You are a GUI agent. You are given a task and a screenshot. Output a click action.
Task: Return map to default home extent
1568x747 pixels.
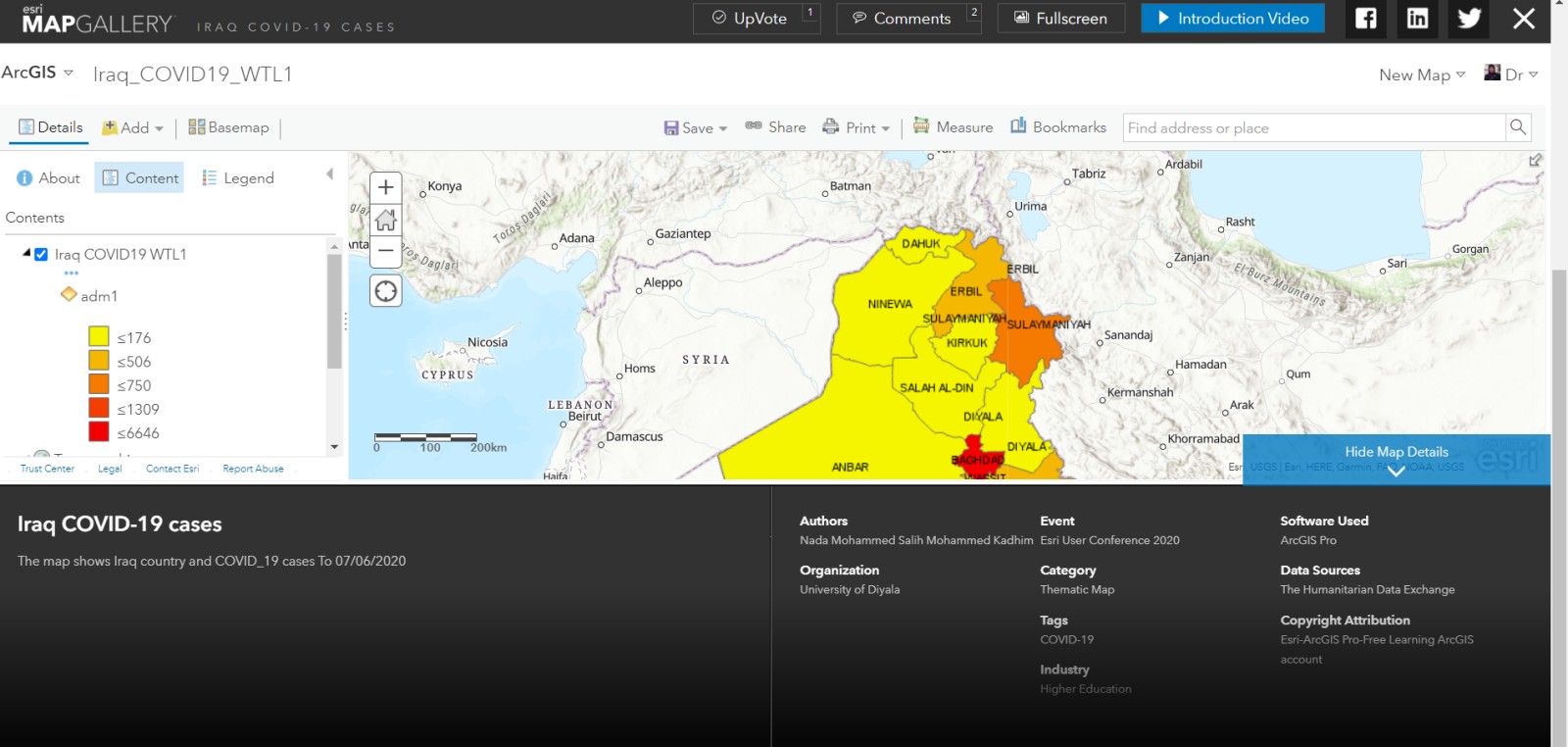coord(386,220)
